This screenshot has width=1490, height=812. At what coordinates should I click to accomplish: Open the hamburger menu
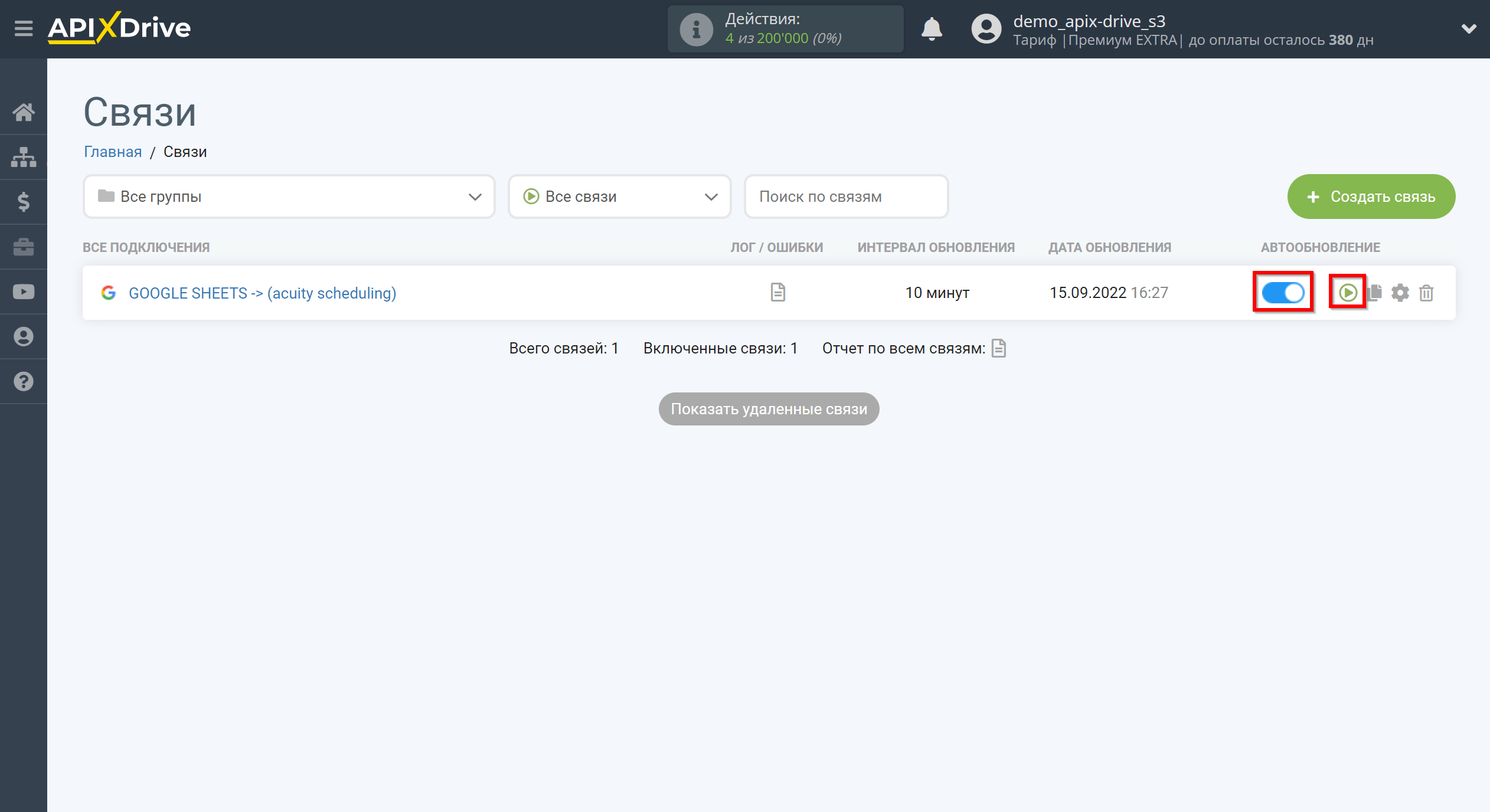(x=24, y=28)
